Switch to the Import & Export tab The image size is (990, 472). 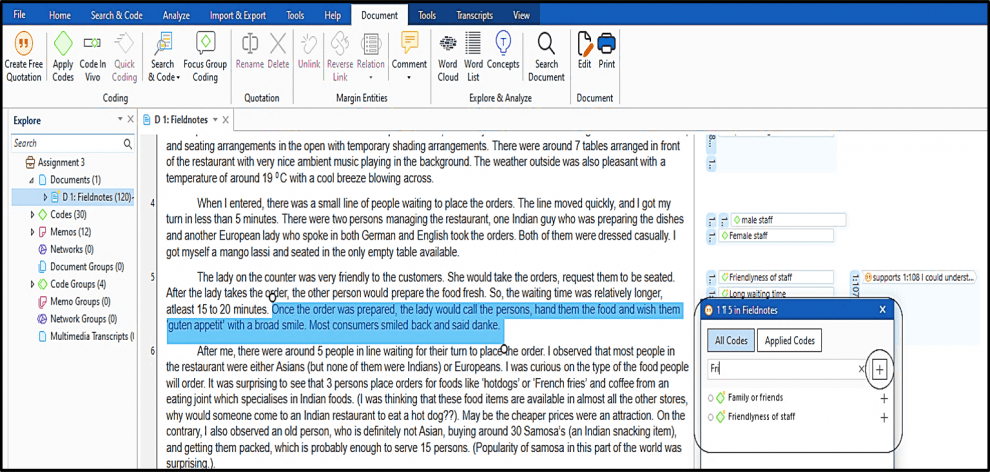(237, 16)
